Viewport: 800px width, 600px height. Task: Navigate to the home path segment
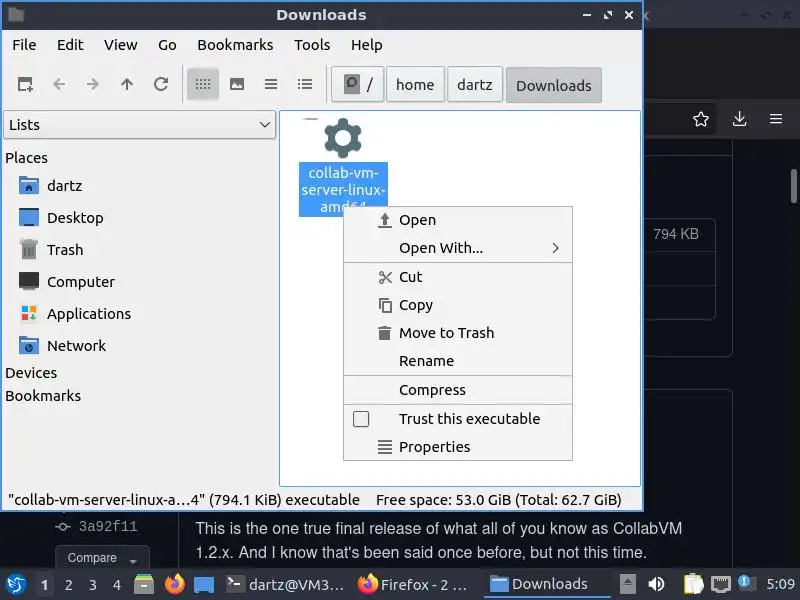pyautogui.click(x=415, y=84)
